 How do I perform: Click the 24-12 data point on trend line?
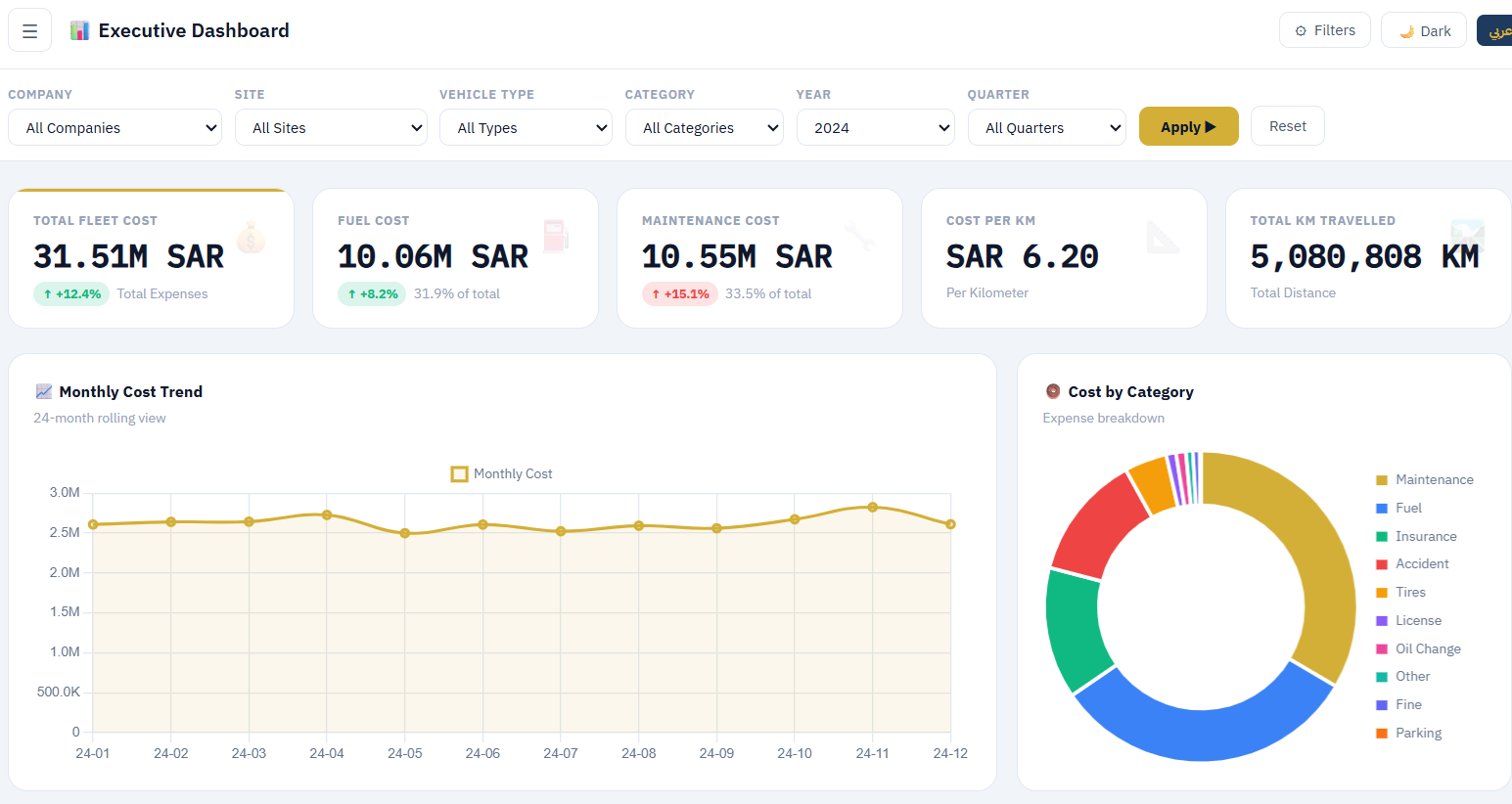tap(950, 524)
